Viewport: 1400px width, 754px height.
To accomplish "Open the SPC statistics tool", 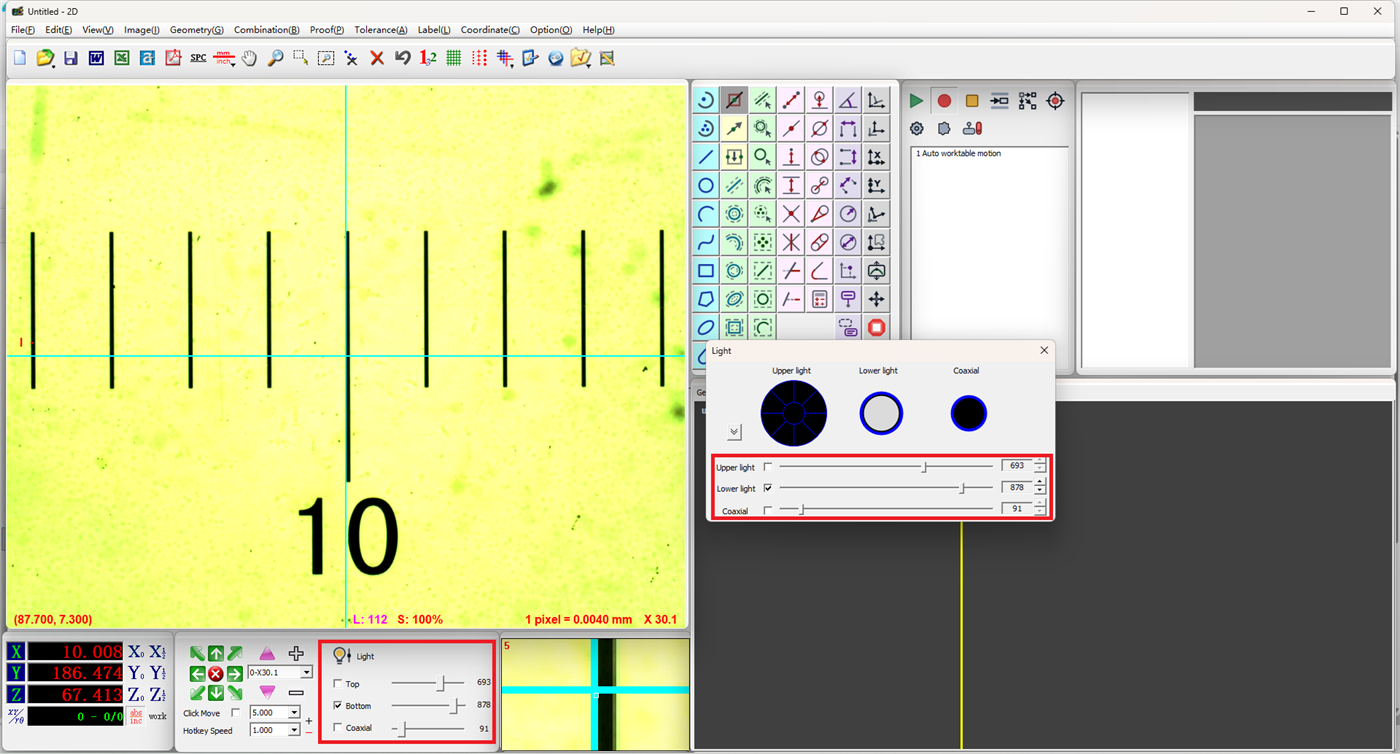I will pyautogui.click(x=198, y=58).
